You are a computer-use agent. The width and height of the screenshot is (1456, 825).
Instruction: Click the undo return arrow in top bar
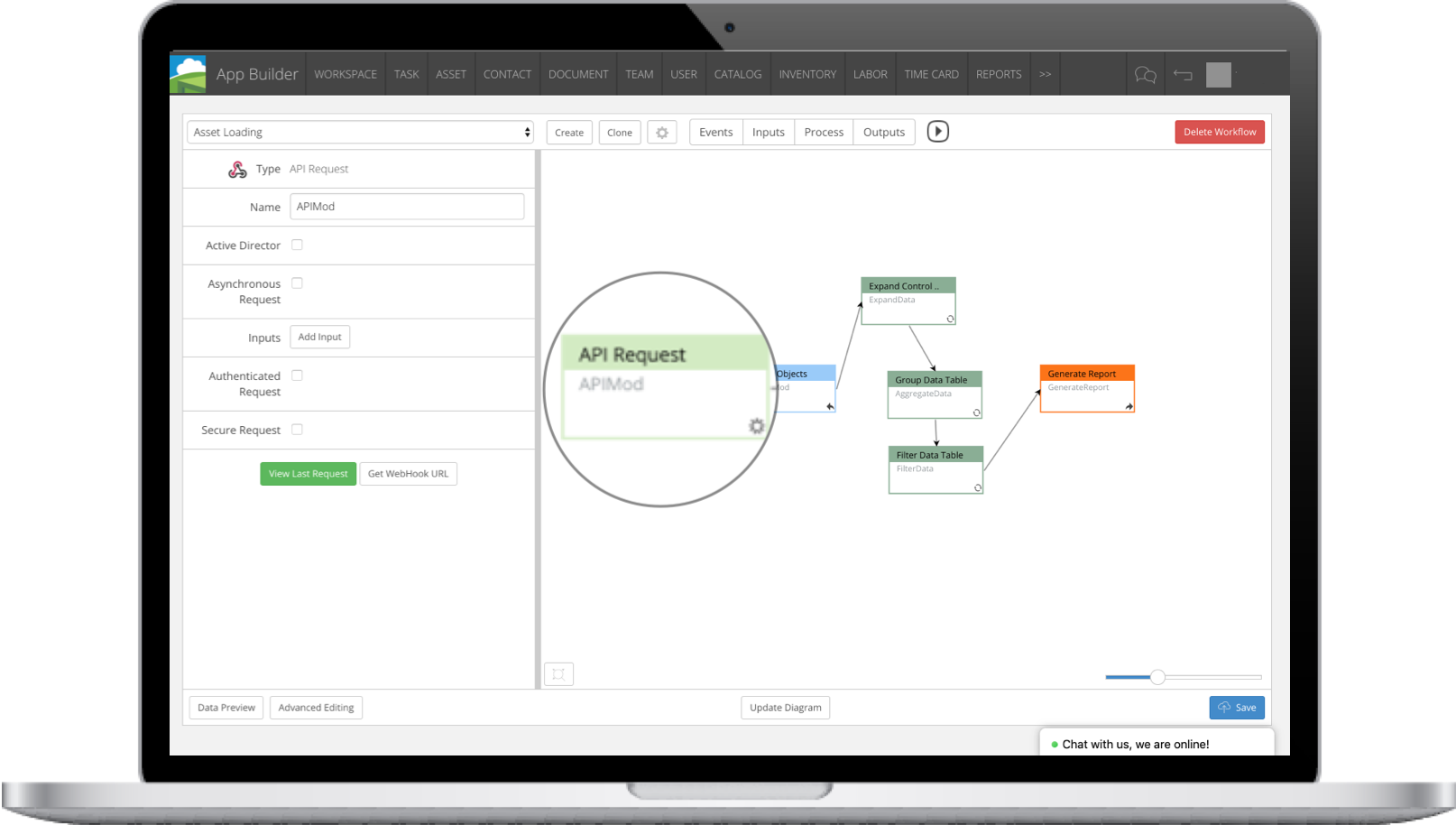tap(1182, 75)
